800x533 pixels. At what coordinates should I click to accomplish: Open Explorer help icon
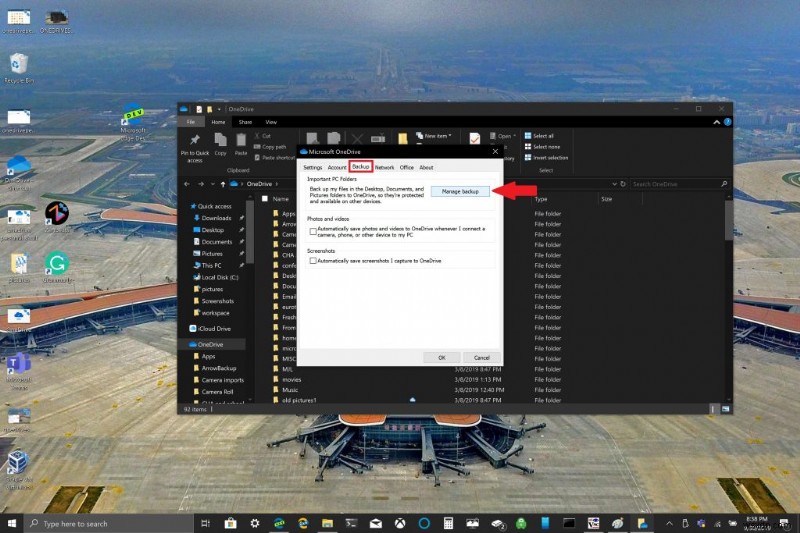[727, 122]
